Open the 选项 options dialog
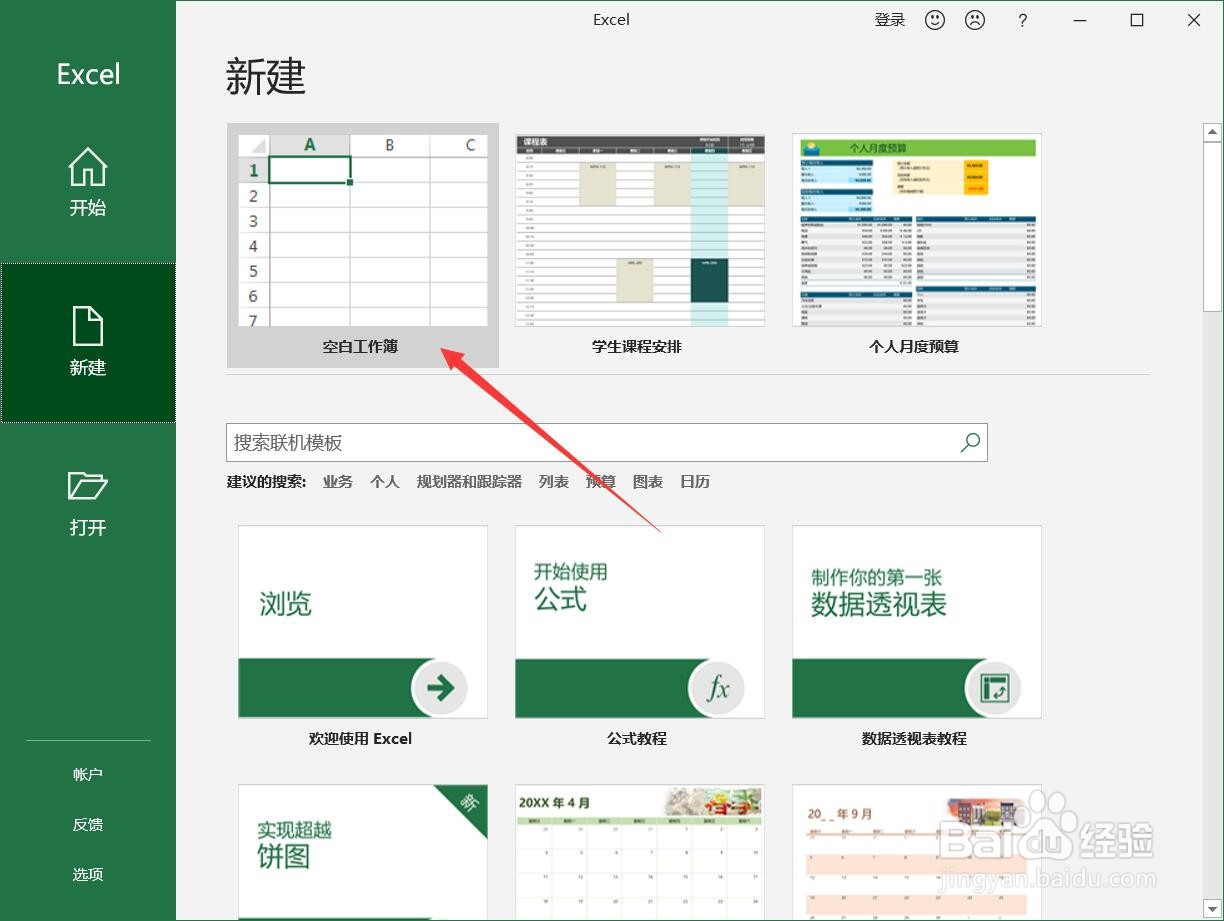This screenshot has width=1224, height=921. [88, 874]
